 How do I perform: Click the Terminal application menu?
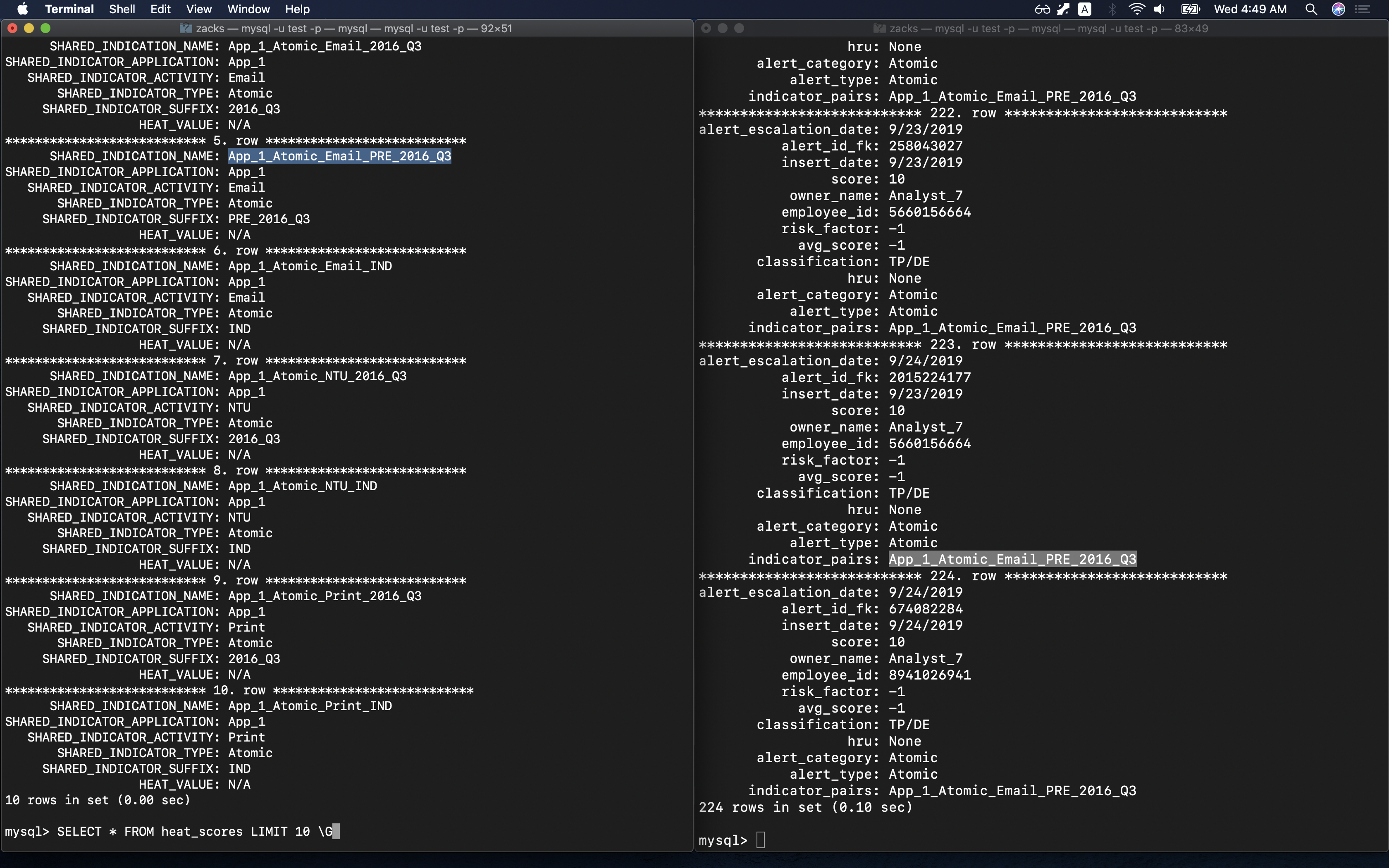pos(69,9)
